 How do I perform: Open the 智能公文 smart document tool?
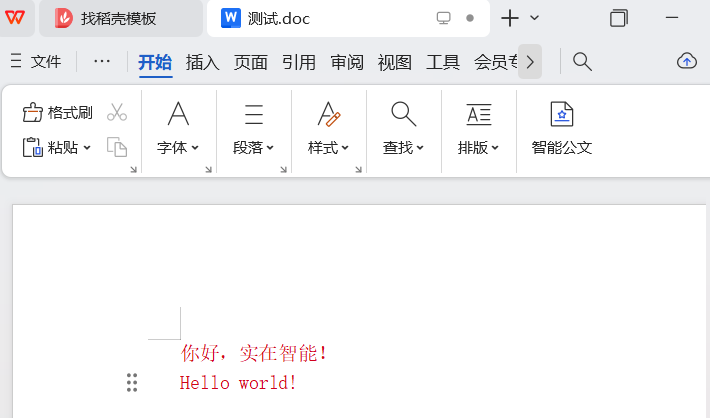[x=561, y=129]
